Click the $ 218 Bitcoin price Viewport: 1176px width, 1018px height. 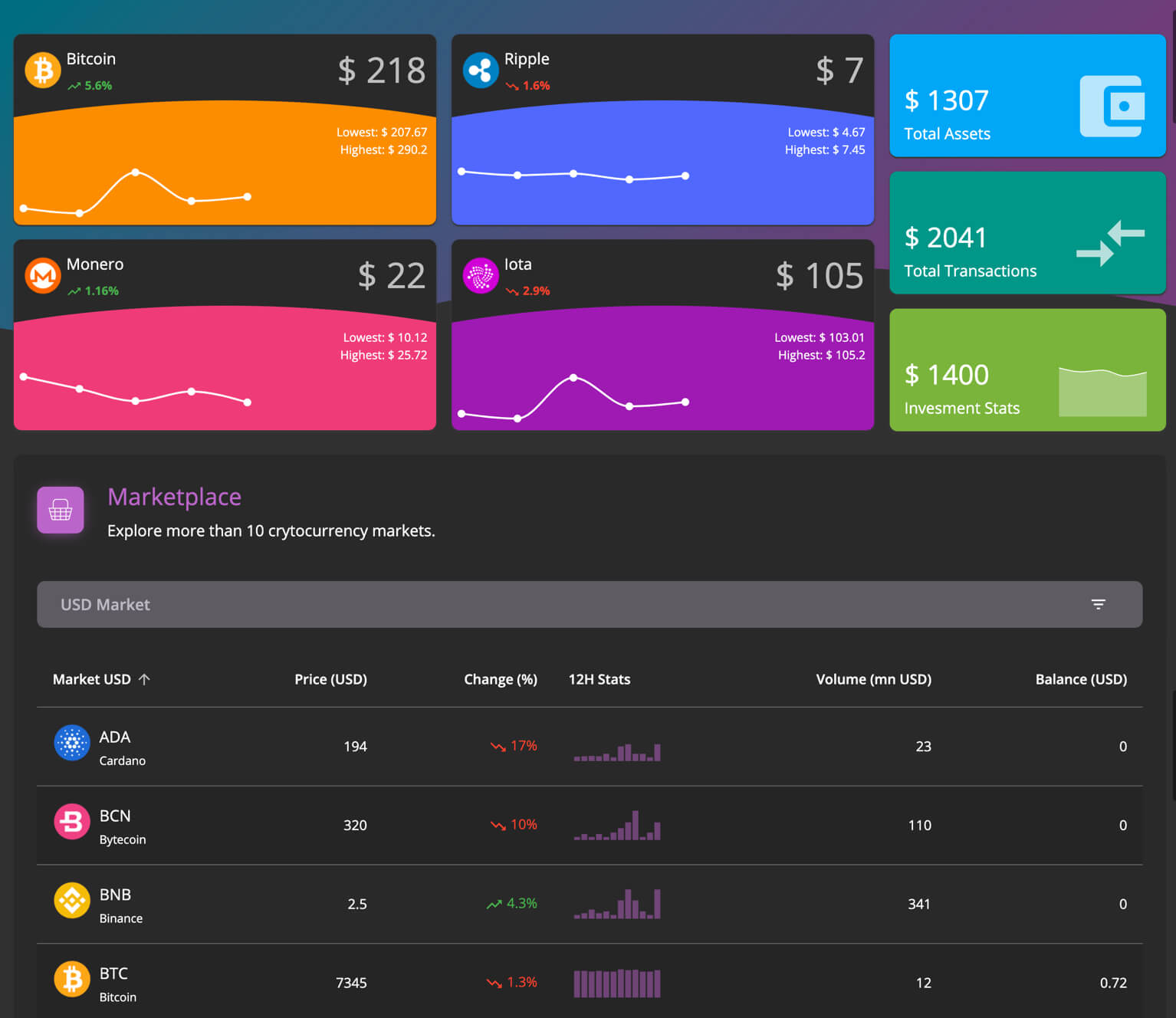[x=382, y=71]
